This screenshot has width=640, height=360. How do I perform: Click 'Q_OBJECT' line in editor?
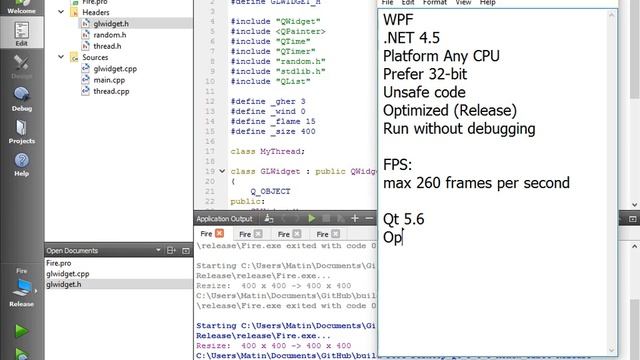[270, 191]
